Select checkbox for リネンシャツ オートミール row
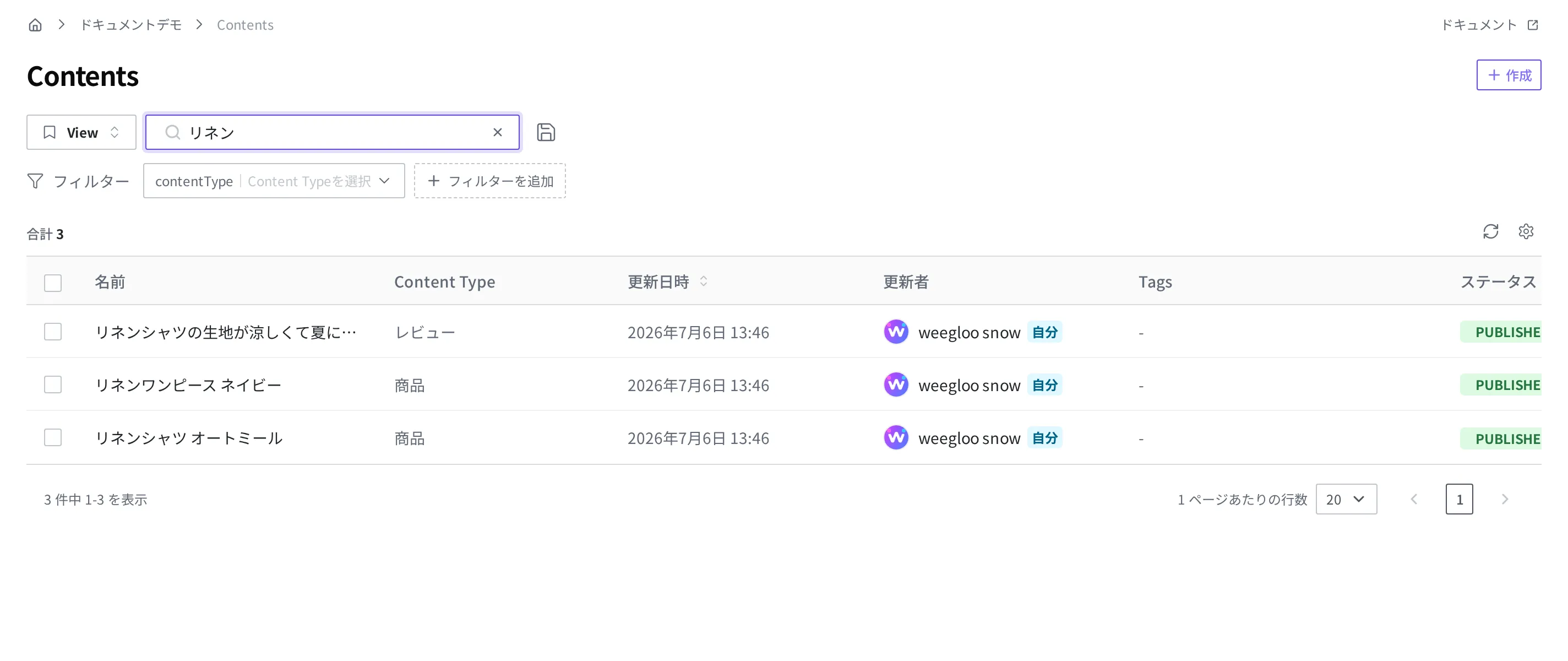 [53, 437]
